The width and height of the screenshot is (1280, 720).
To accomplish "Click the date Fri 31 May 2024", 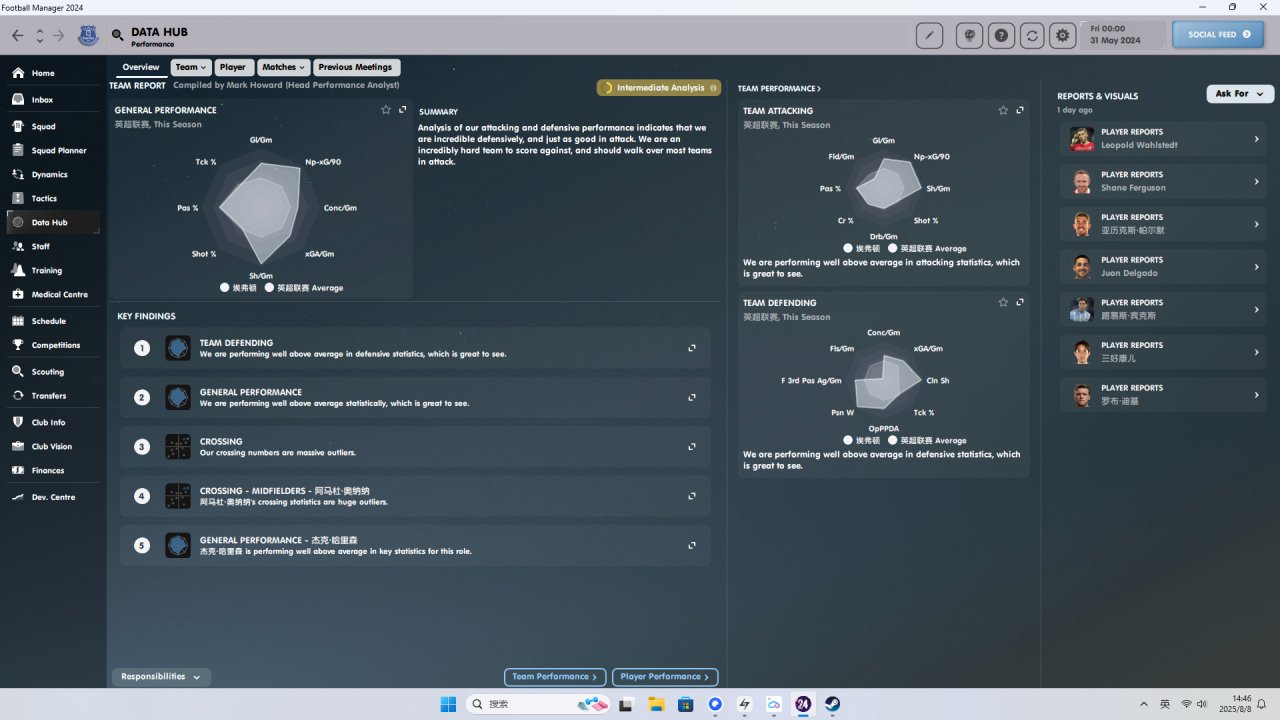I will (1125, 35).
